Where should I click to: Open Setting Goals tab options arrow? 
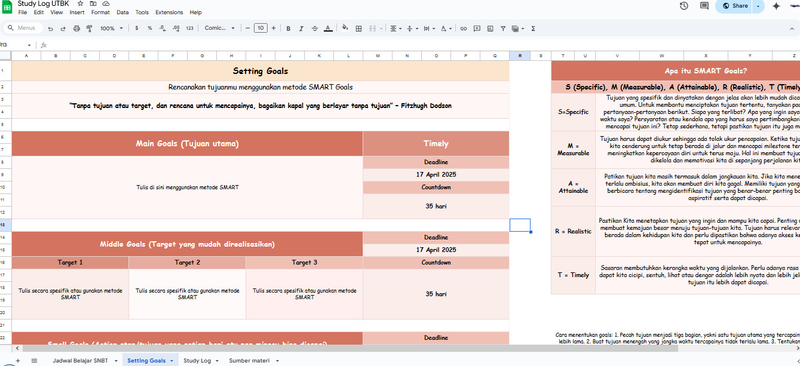[x=171, y=360]
